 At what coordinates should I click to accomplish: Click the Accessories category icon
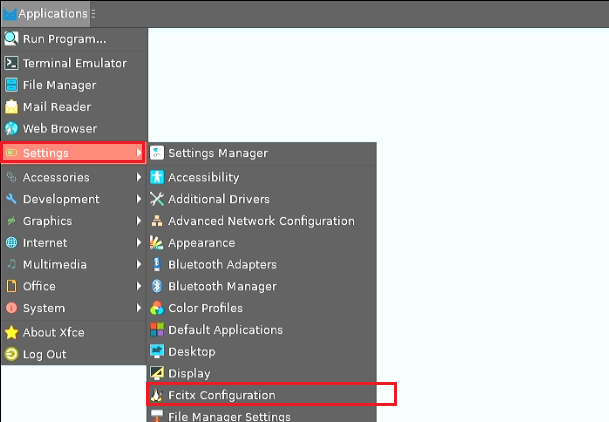click(x=11, y=177)
